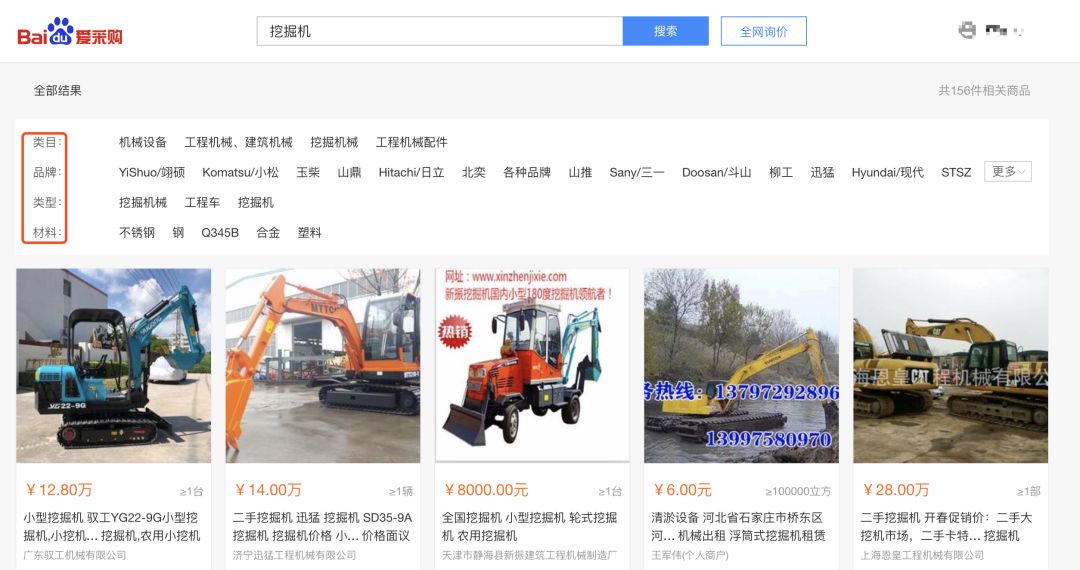Click the 全网询价 button
The image size is (1080, 570).
point(763,32)
